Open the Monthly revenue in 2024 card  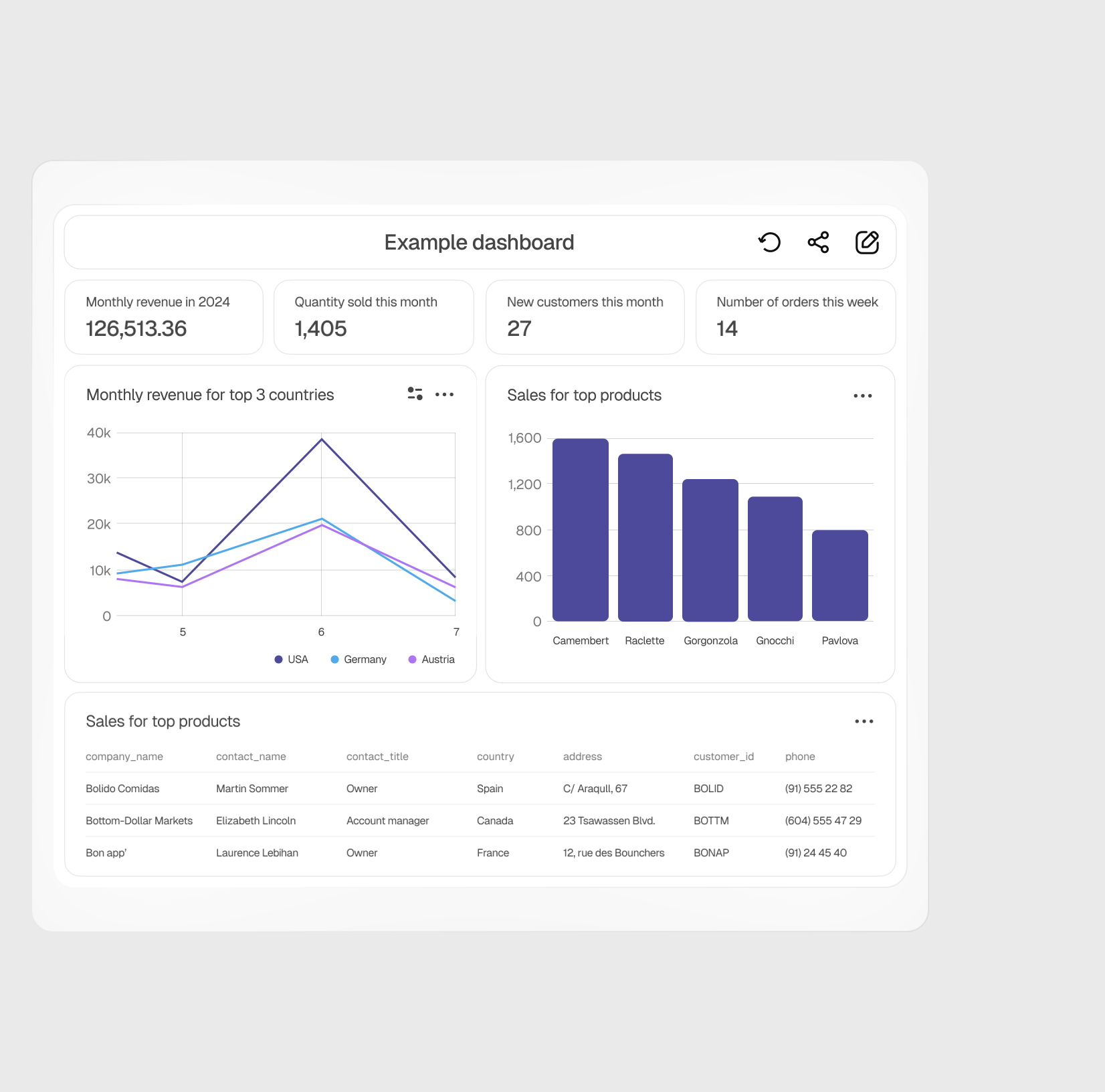164,317
